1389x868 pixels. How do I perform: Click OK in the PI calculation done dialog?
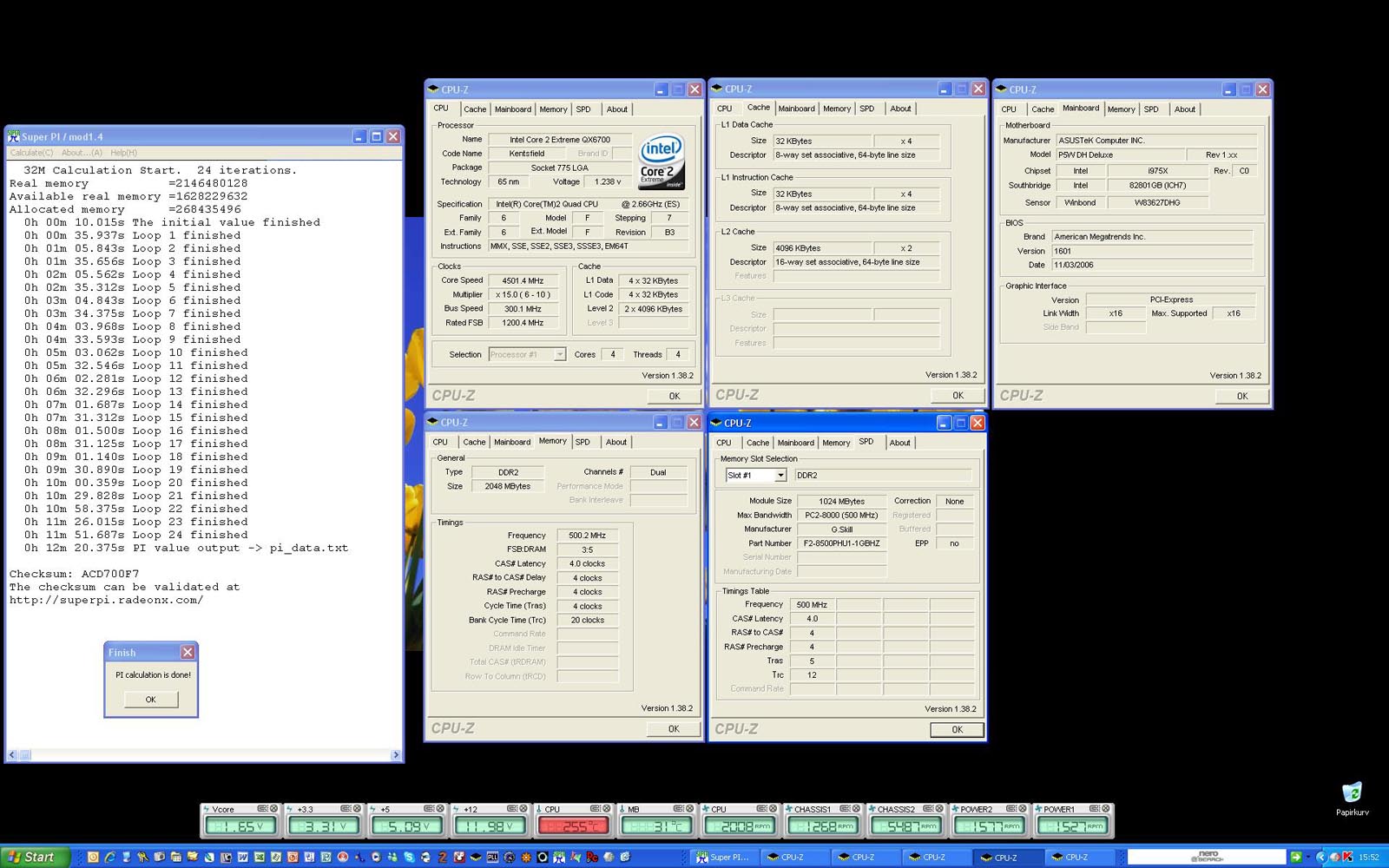click(151, 700)
